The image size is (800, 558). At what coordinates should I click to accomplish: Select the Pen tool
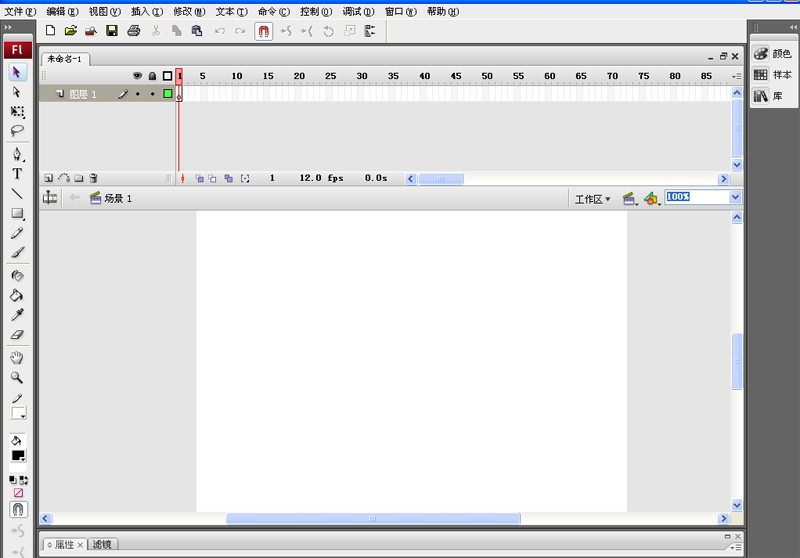point(17,155)
